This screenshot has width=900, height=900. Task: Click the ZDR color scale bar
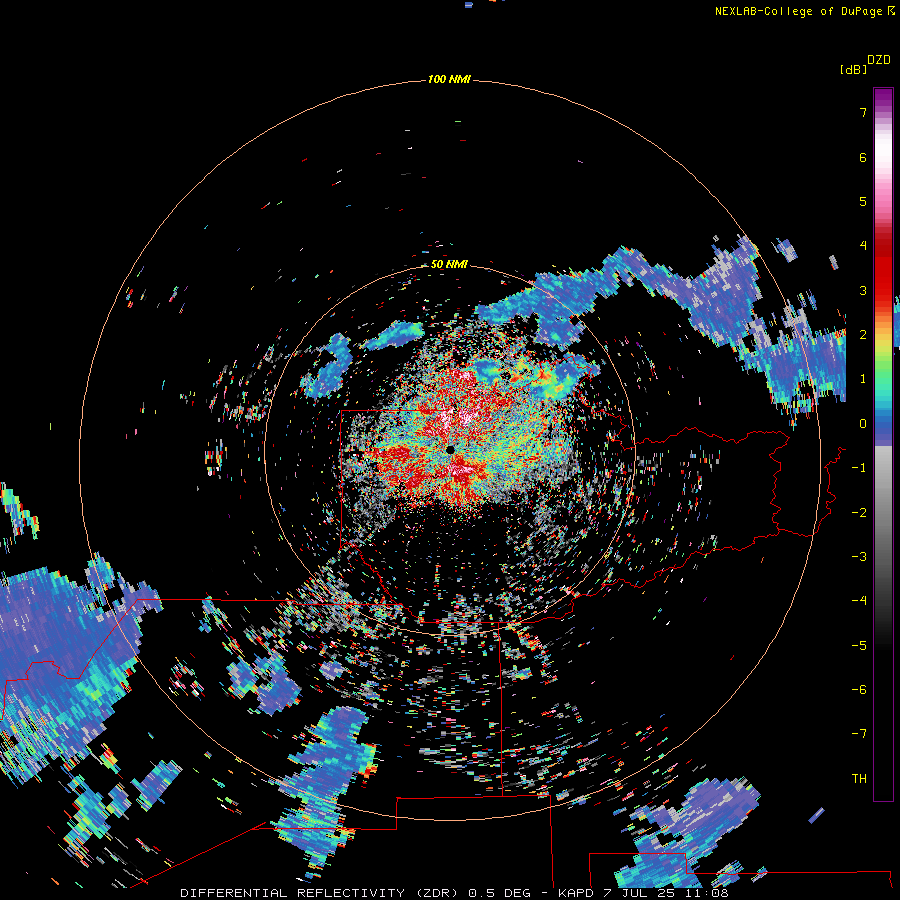[x=883, y=444]
